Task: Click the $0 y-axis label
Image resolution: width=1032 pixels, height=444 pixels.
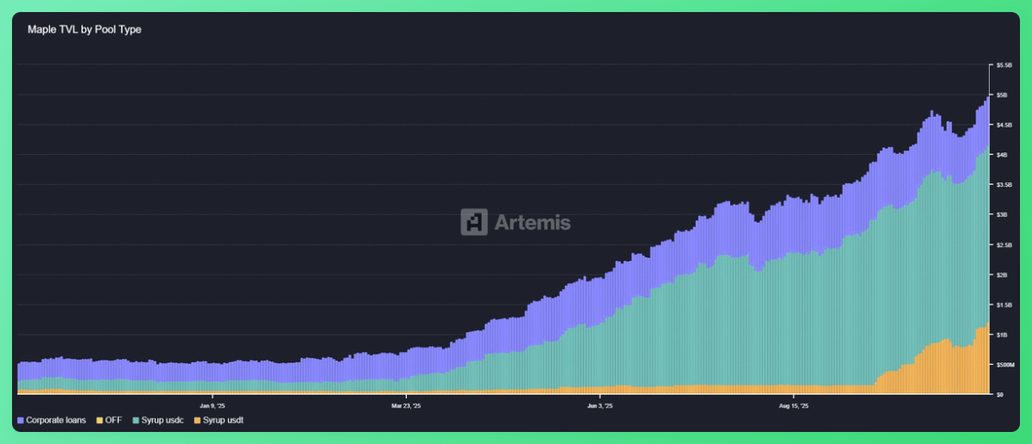Action: (999, 395)
